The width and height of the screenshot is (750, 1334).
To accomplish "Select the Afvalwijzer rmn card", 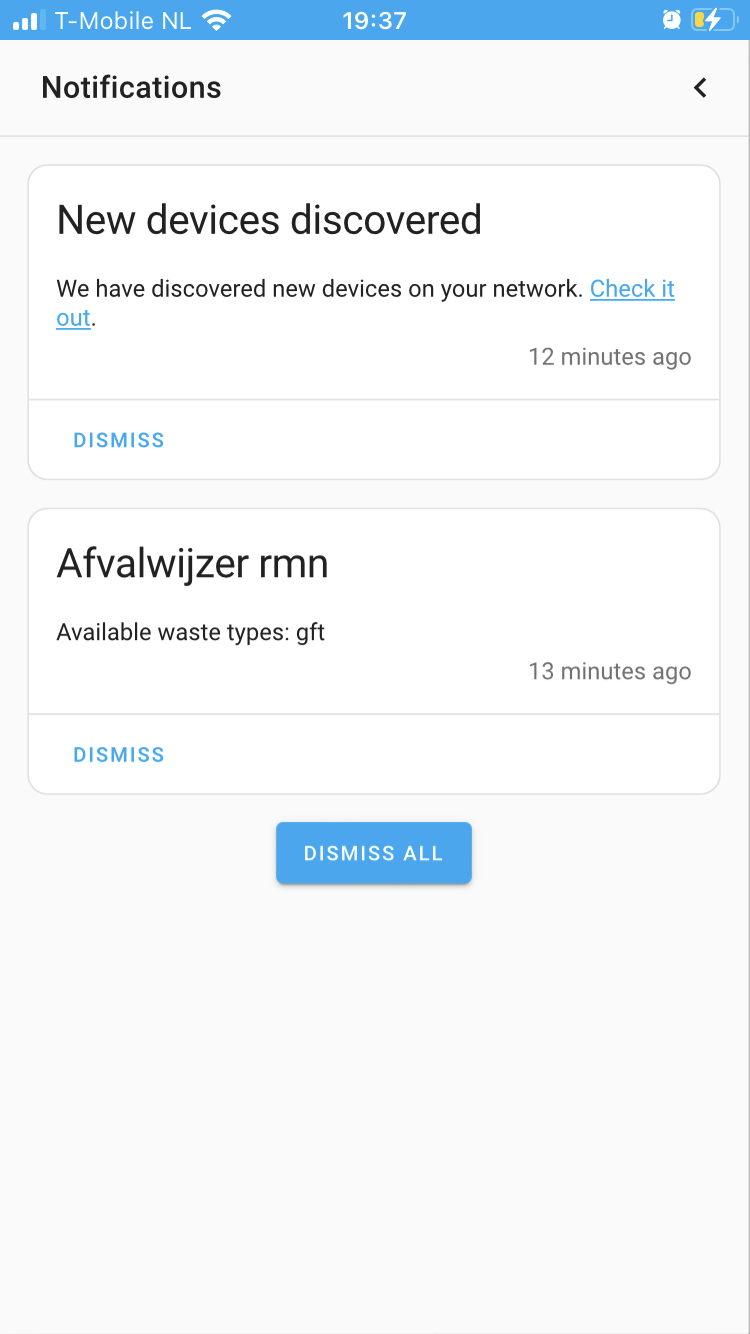I will (373, 610).
